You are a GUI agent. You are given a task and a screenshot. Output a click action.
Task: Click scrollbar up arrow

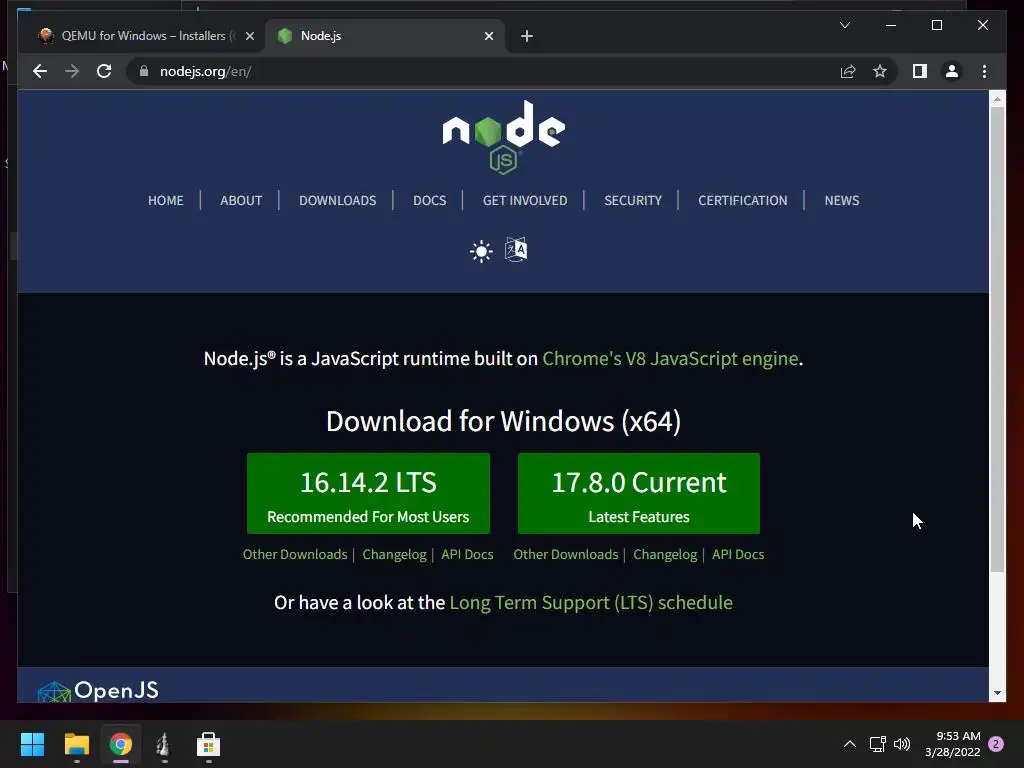pyautogui.click(x=997, y=99)
